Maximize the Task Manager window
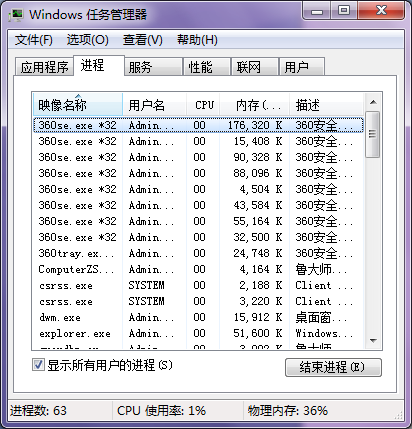Image resolution: width=412 pixels, height=429 pixels. coord(344,11)
